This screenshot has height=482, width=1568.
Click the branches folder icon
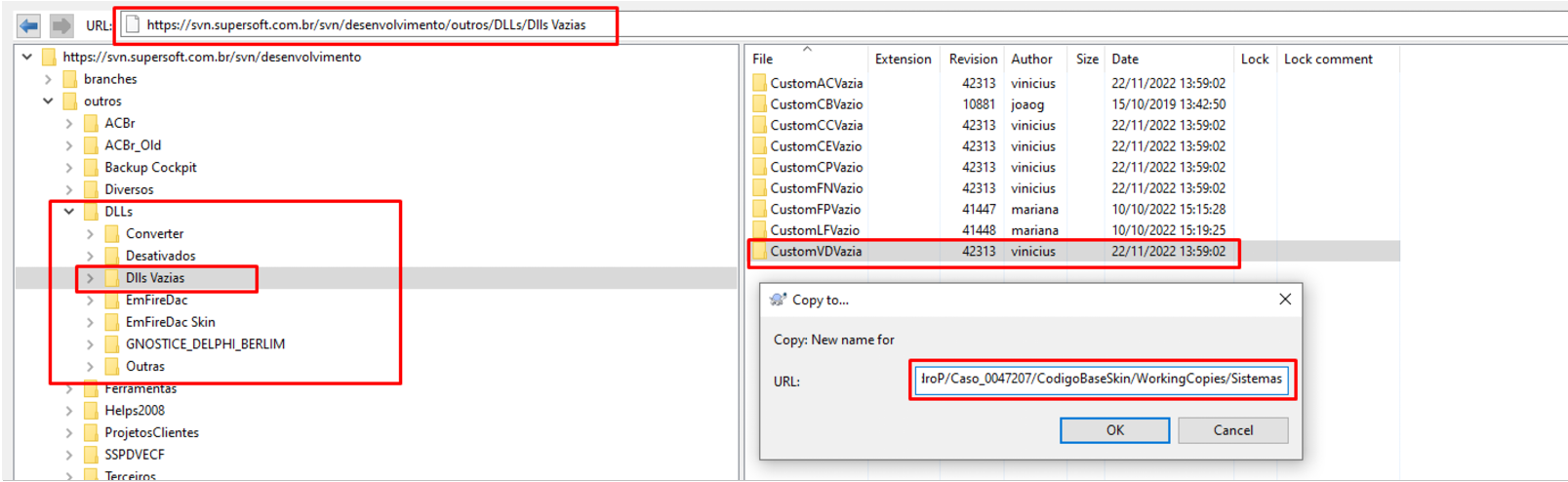point(69,79)
